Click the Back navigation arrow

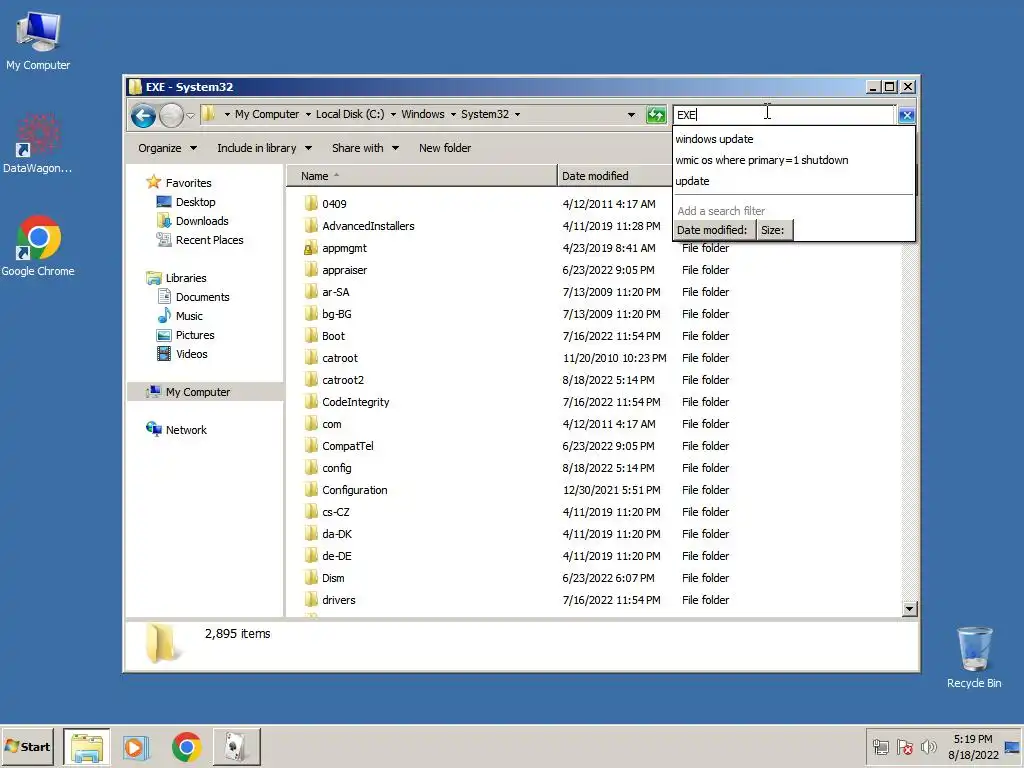[x=143, y=116]
